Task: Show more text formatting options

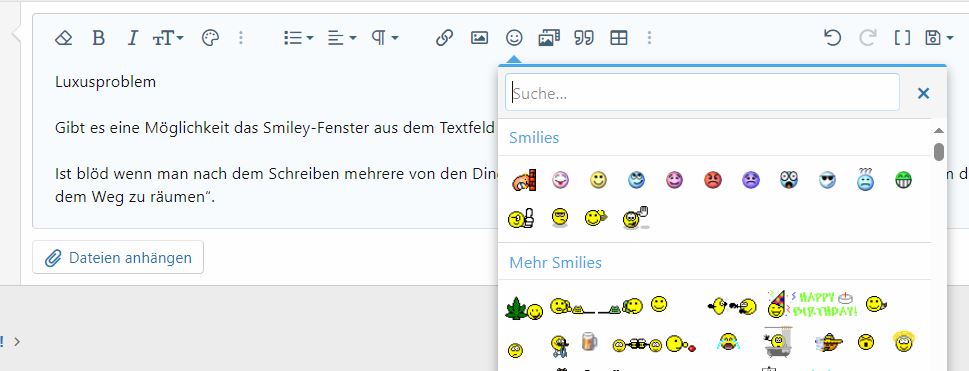Action: coord(241,38)
